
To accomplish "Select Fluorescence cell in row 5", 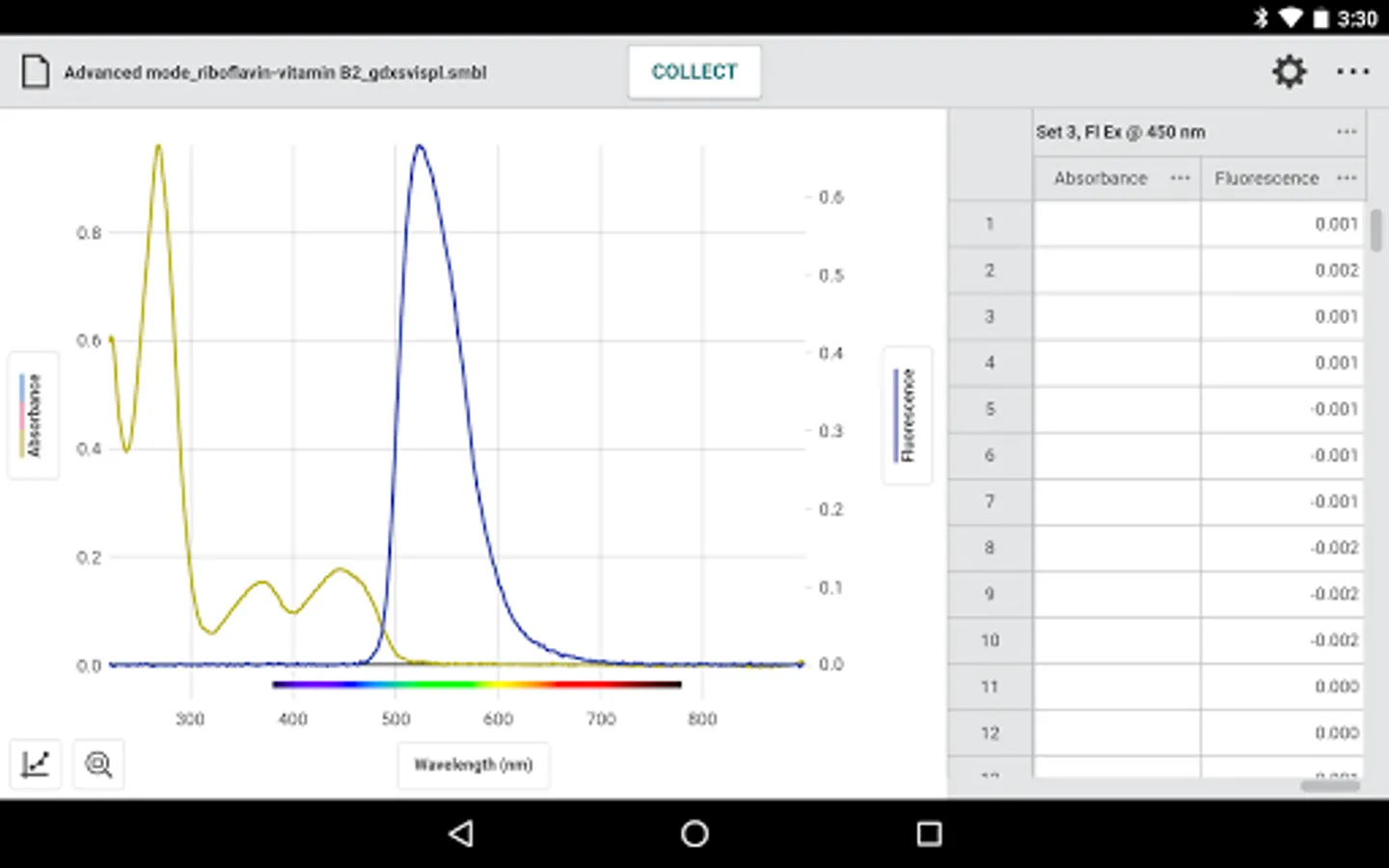I will pos(1282,409).
